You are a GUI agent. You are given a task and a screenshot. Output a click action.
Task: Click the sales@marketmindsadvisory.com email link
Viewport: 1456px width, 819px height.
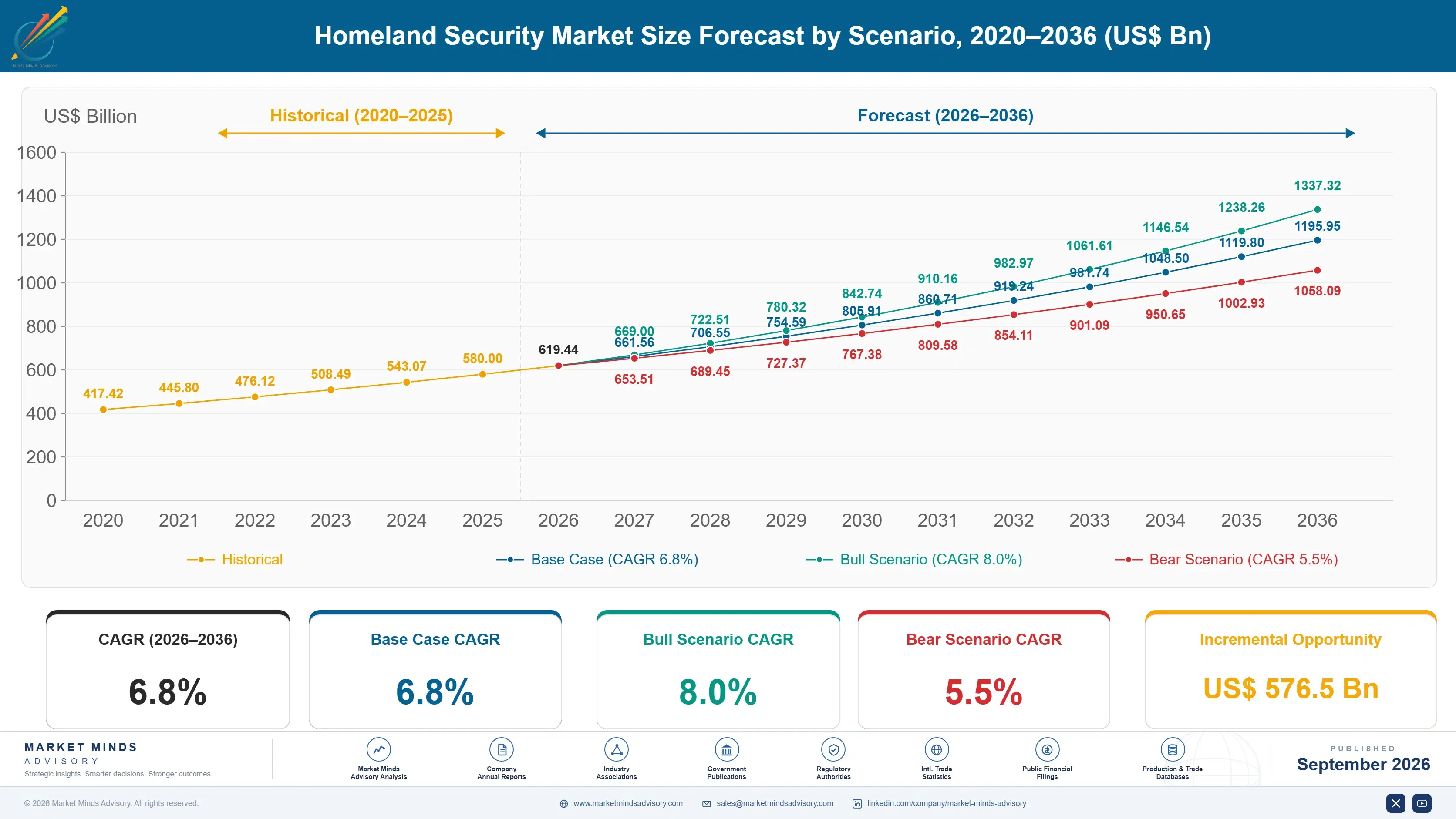[x=775, y=802]
